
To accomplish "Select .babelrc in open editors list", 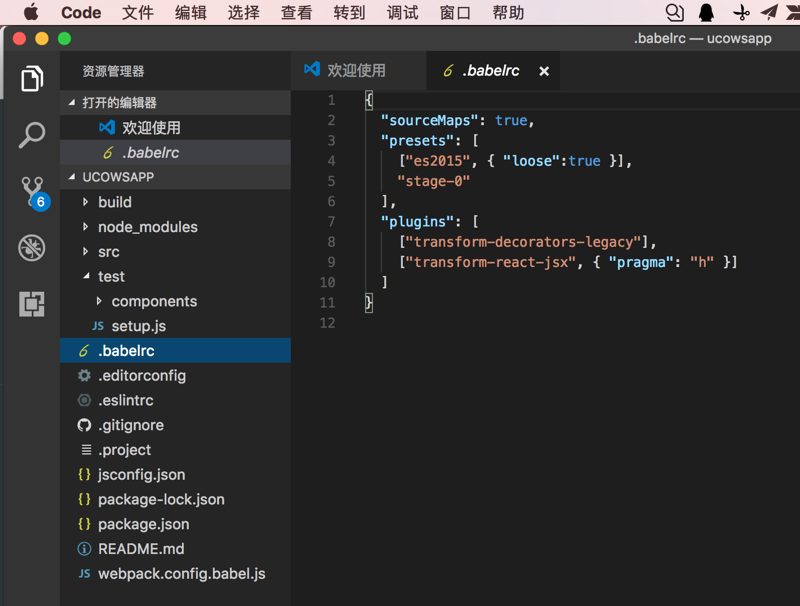I will (x=176, y=153).
